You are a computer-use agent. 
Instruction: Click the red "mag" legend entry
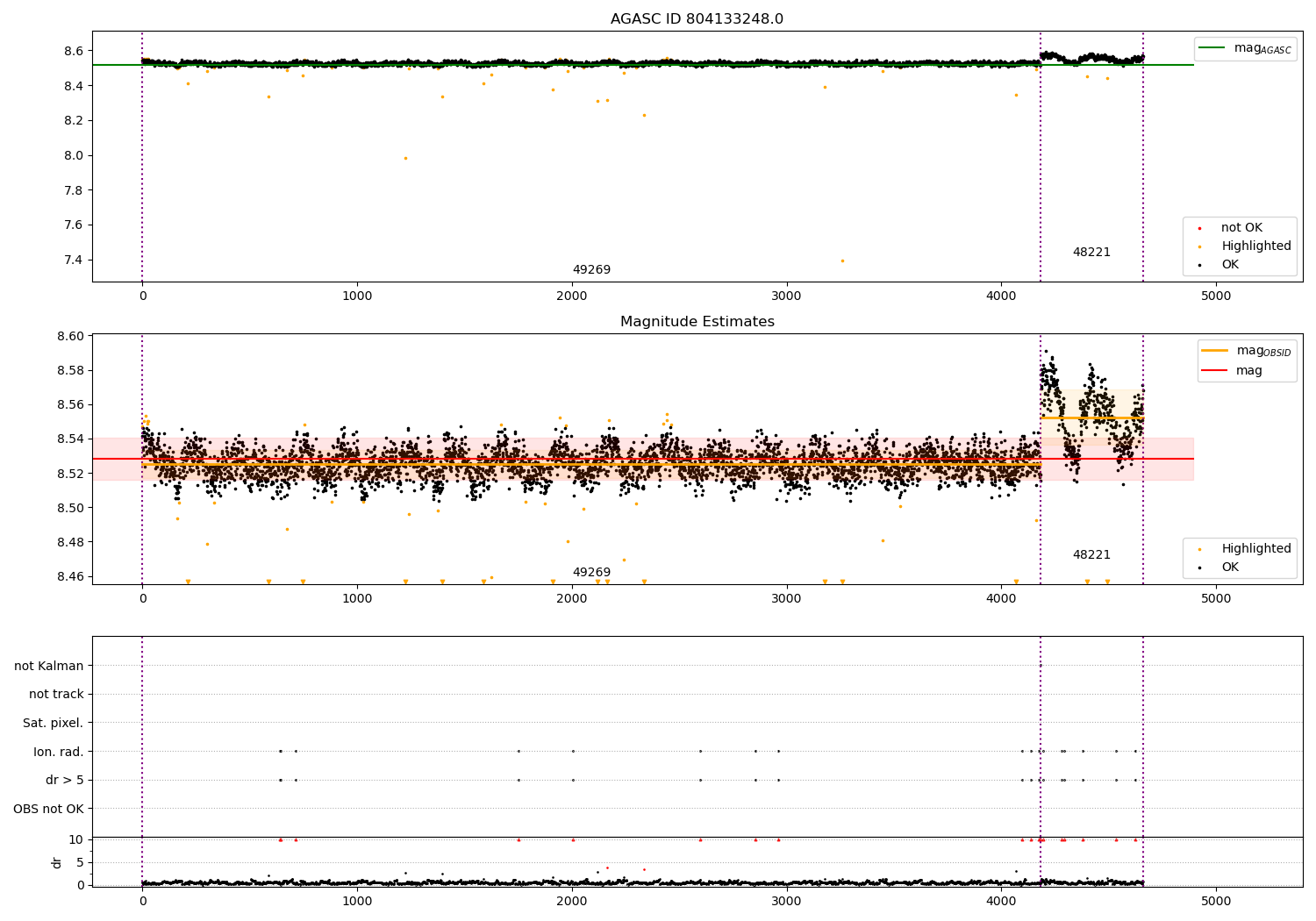tap(1233, 370)
